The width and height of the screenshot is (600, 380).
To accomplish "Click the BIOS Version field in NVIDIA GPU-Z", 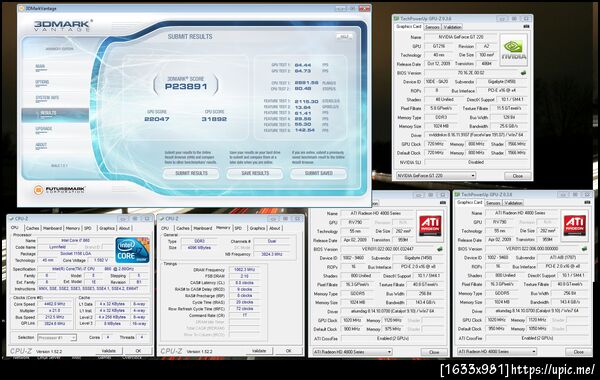I will click(471, 73).
